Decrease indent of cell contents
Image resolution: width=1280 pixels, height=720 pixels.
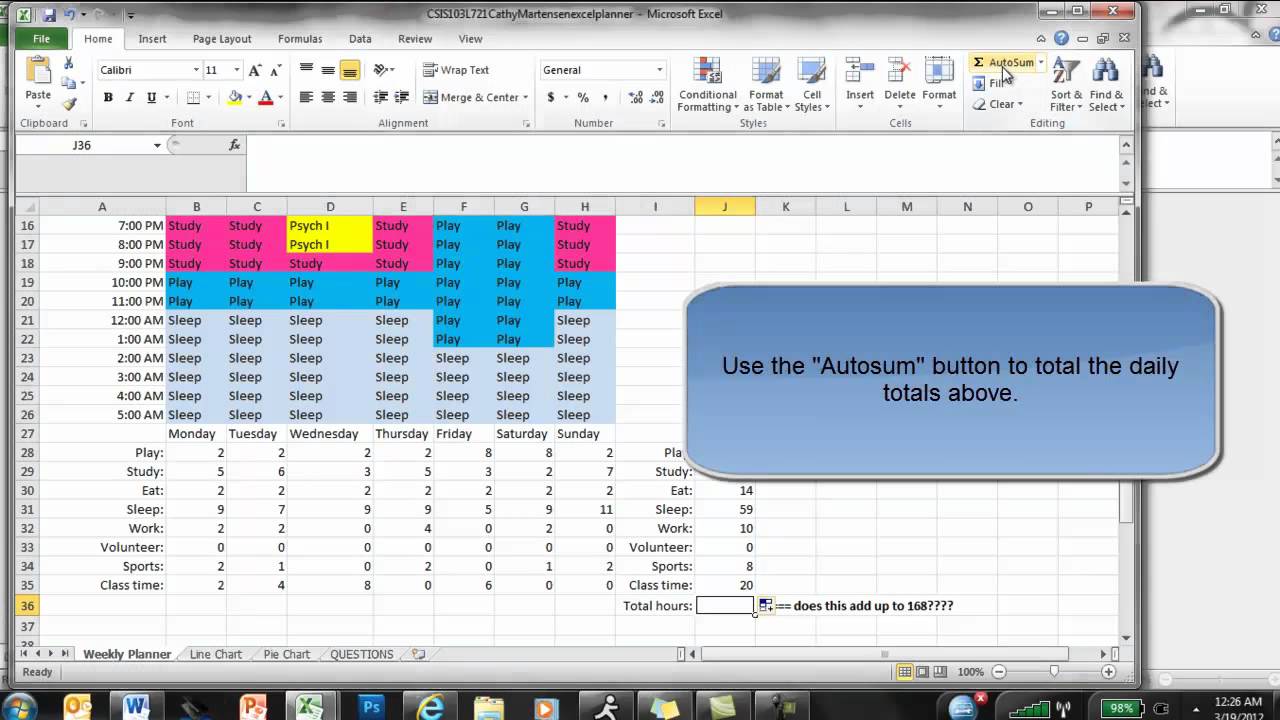380,97
